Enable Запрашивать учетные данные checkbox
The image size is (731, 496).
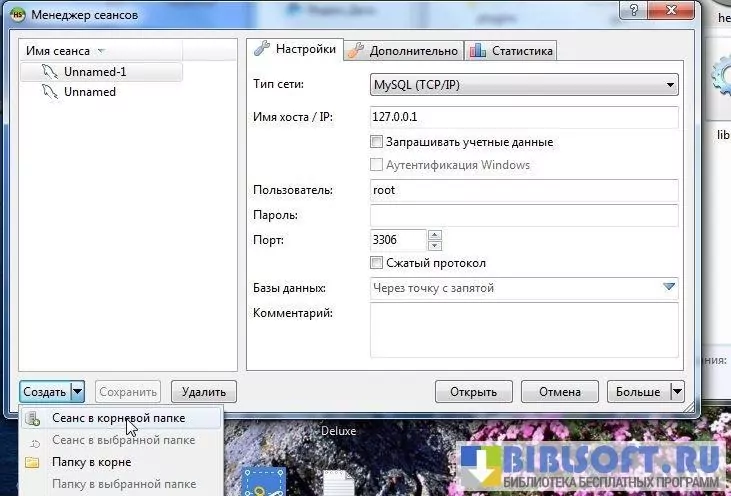pyautogui.click(x=377, y=142)
